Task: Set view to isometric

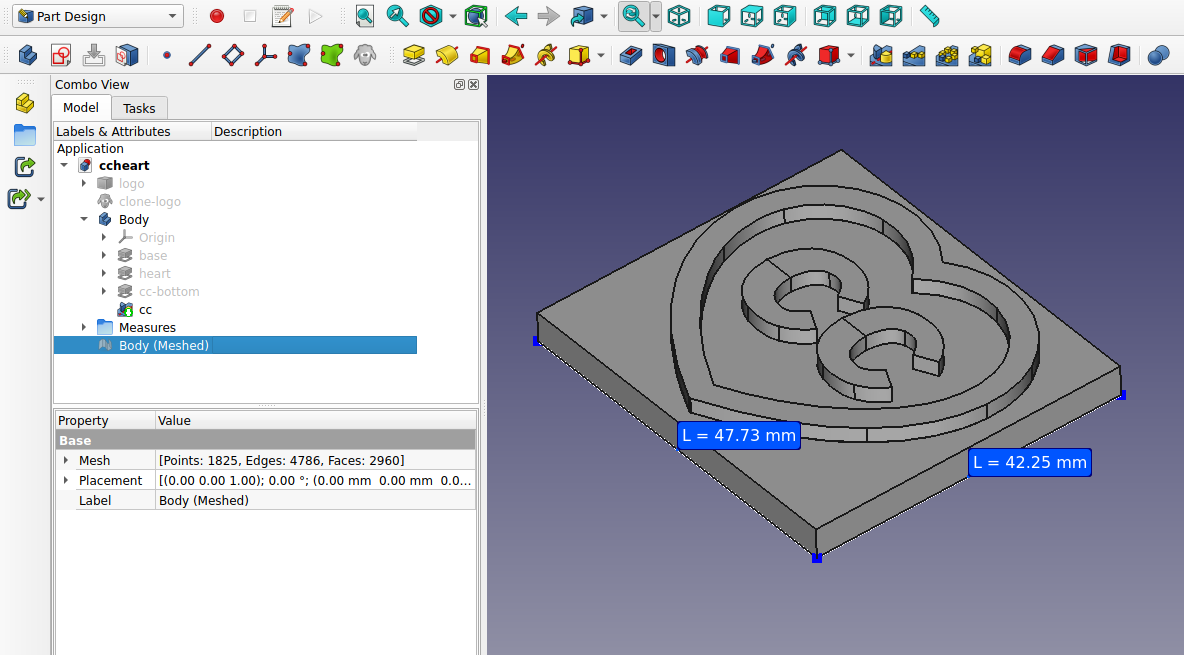Action: point(679,16)
